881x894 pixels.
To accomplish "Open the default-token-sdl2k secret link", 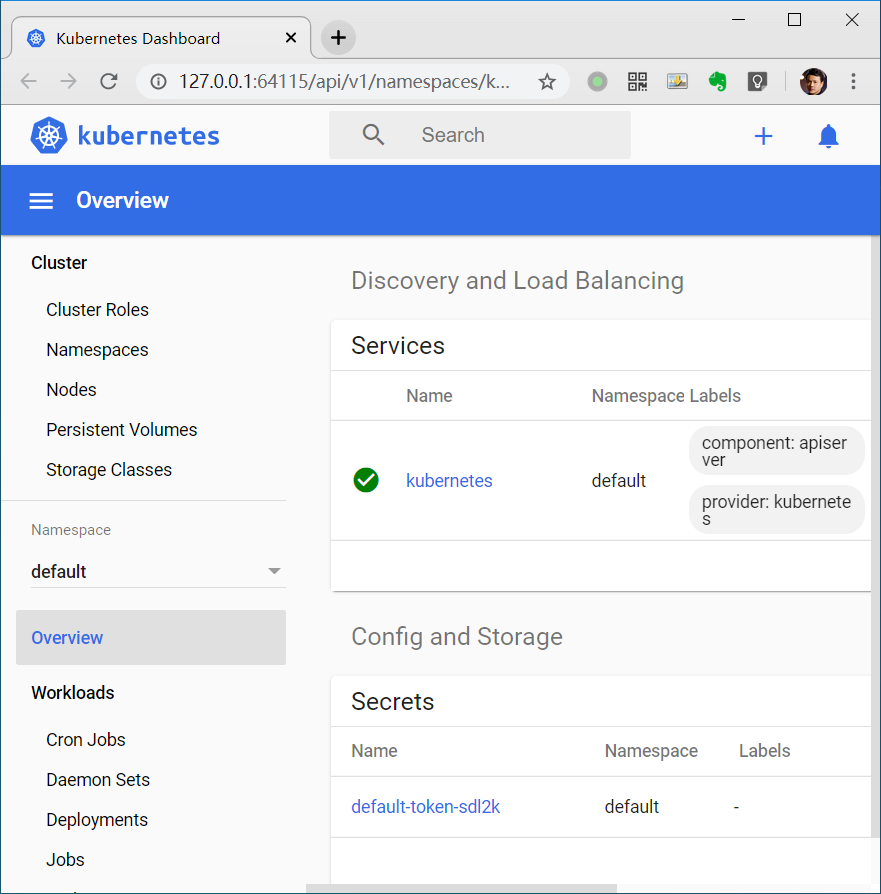I will [x=425, y=807].
